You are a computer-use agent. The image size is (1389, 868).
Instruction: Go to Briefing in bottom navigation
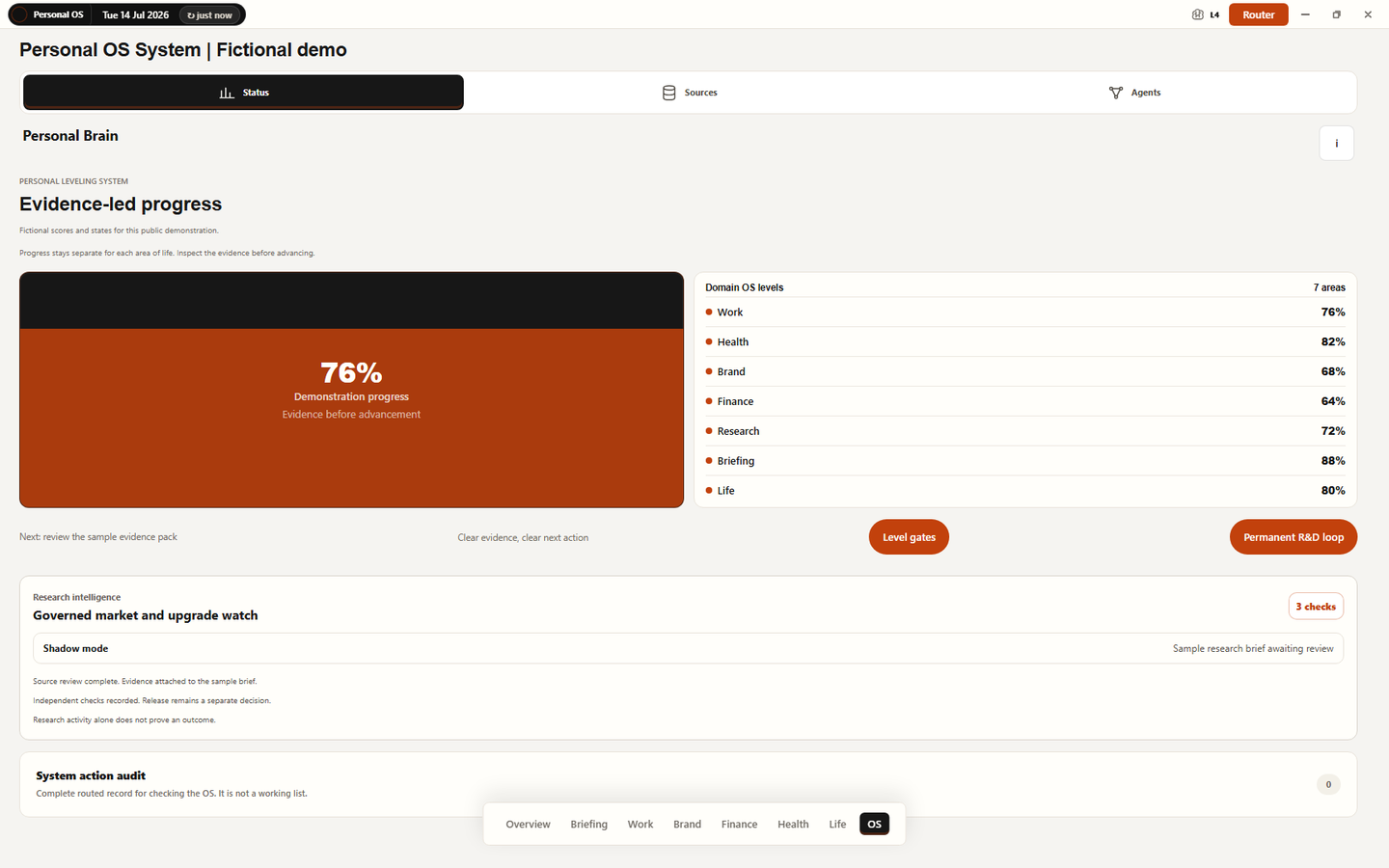588,825
